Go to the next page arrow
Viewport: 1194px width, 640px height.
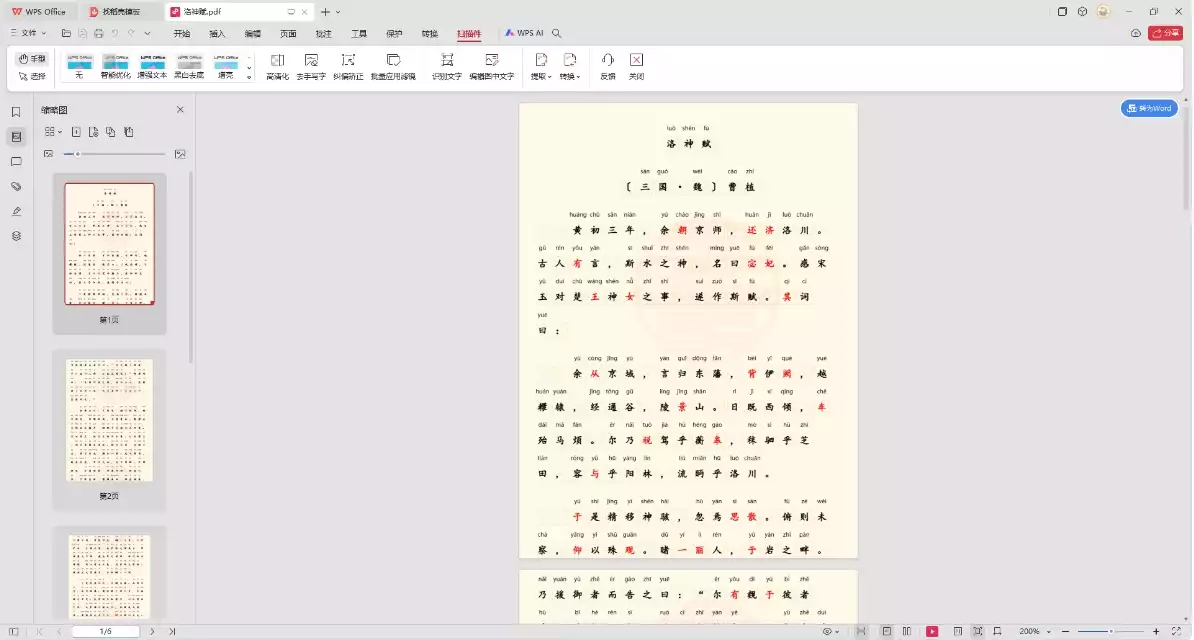coord(152,631)
